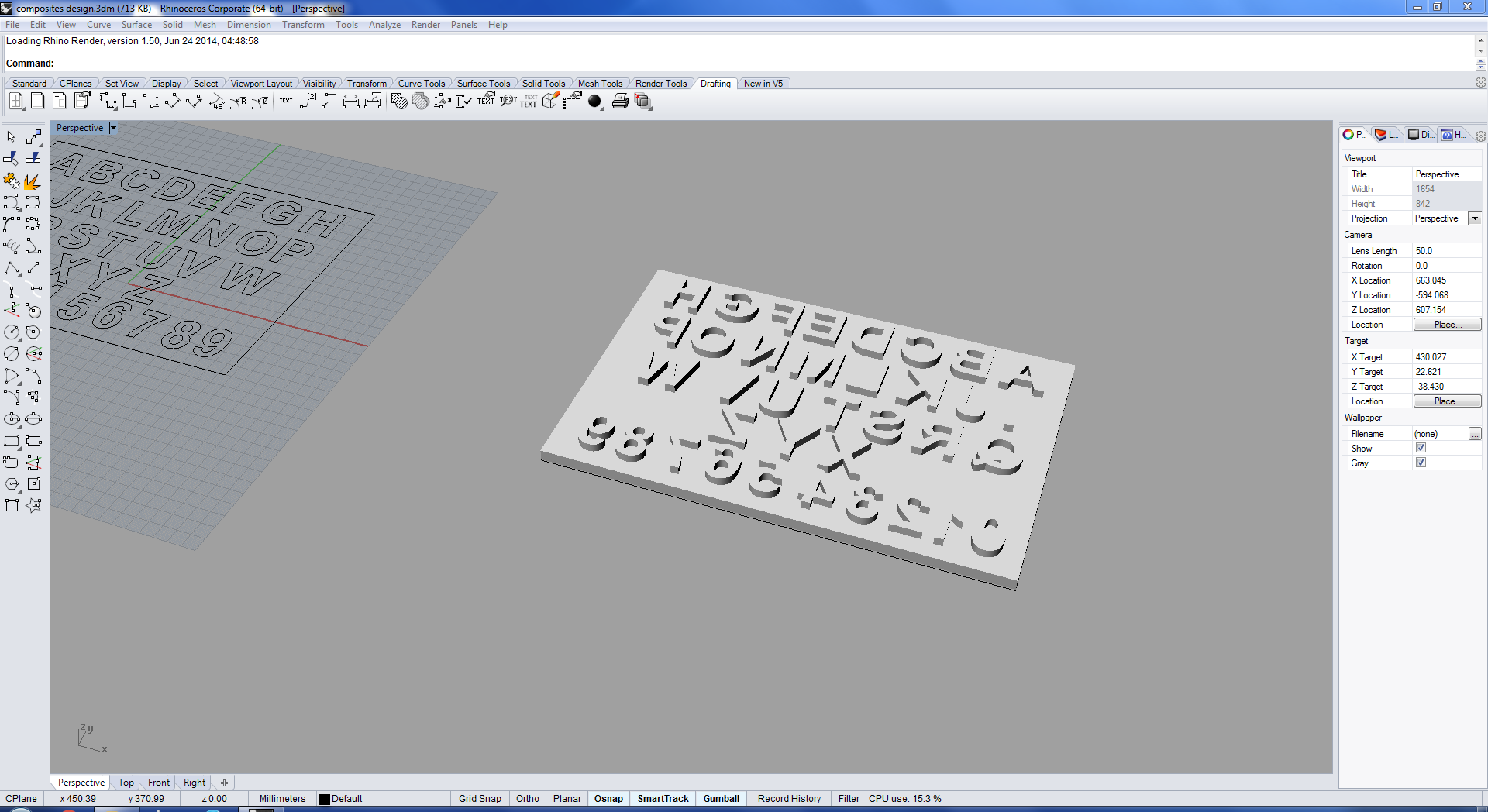This screenshot has height=812, width=1488.
Task: Click the Hatch tool in Drafting toolbar
Action: pyautogui.click(x=398, y=101)
